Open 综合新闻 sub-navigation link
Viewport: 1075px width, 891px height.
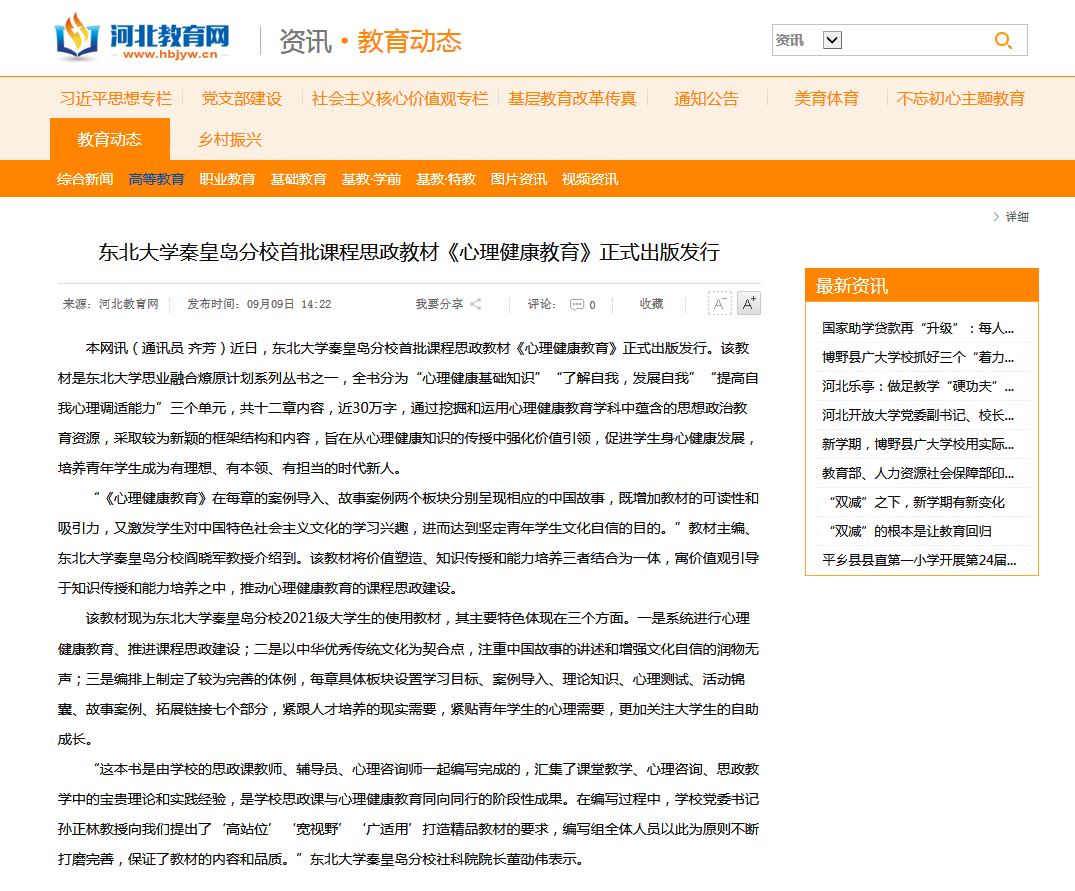pos(85,180)
